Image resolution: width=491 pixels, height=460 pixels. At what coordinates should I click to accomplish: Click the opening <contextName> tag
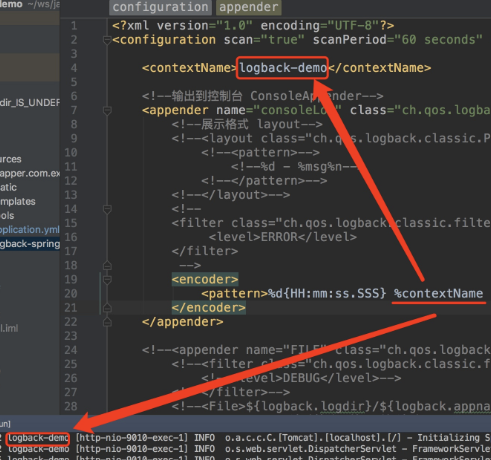pos(190,68)
